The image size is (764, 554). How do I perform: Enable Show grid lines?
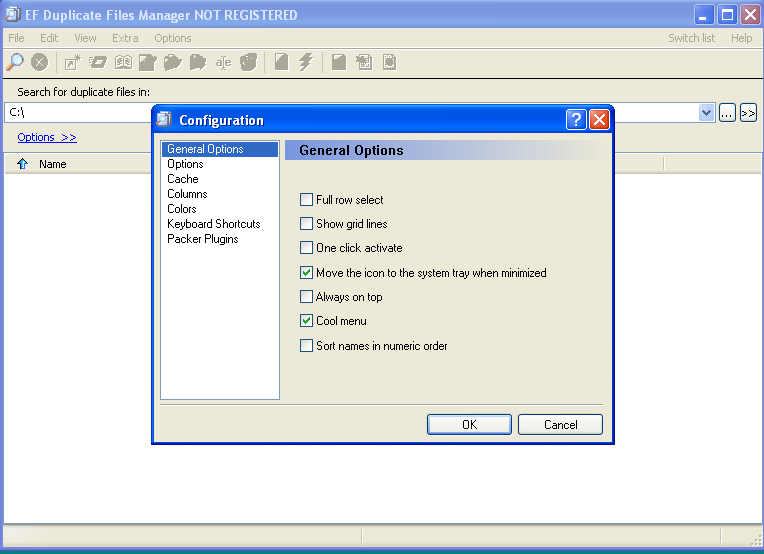pos(306,224)
